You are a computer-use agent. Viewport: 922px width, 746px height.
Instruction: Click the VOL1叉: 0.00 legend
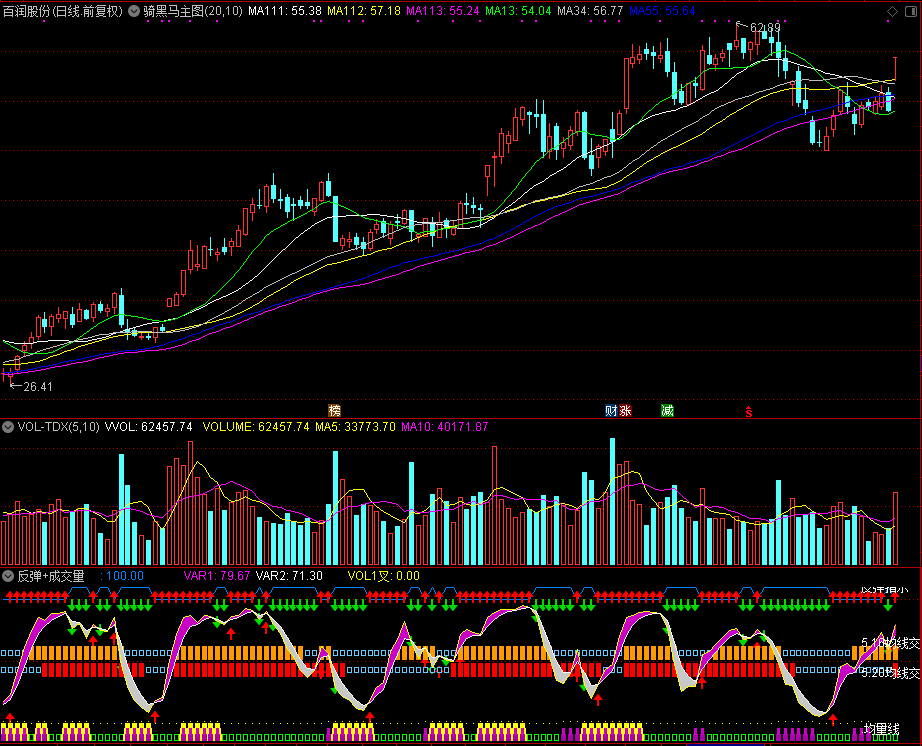pyautogui.click(x=383, y=576)
